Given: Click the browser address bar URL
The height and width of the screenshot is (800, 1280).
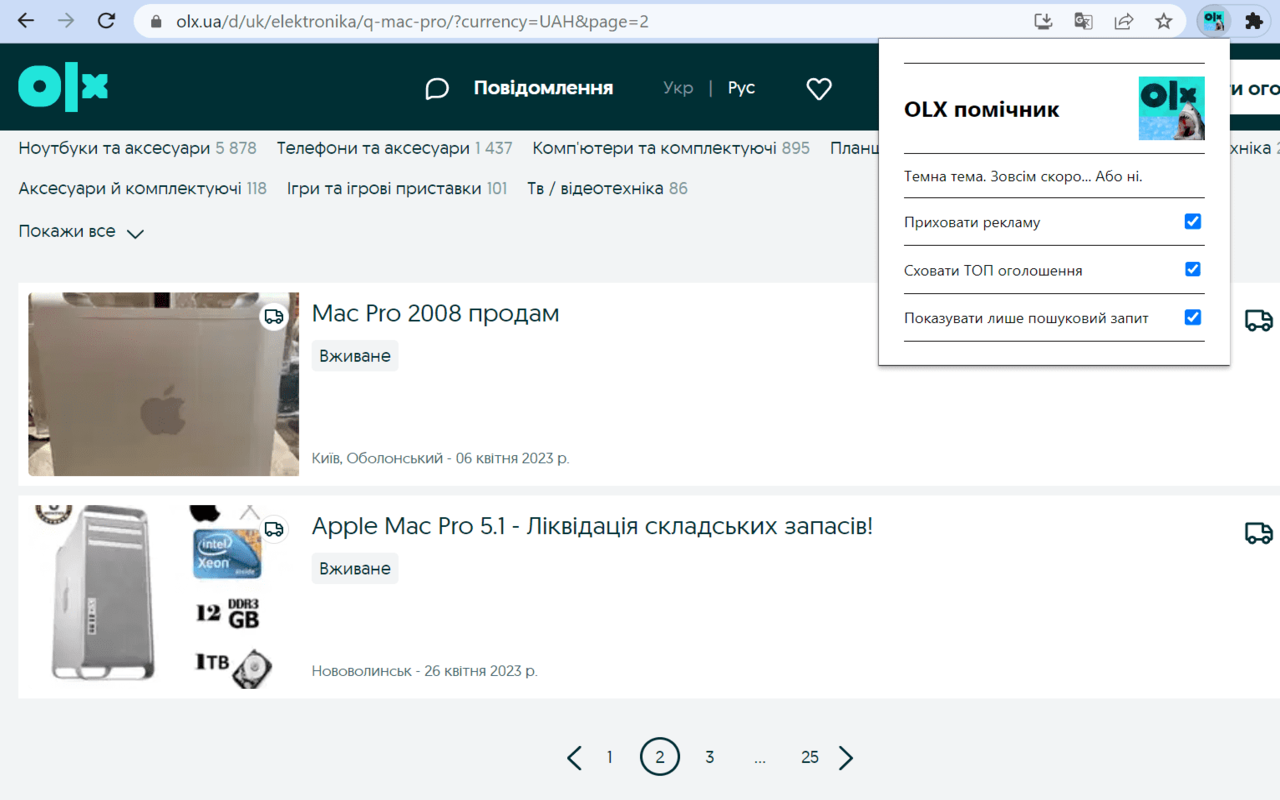Looking at the screenshot, I should click(x=412, y=21).
